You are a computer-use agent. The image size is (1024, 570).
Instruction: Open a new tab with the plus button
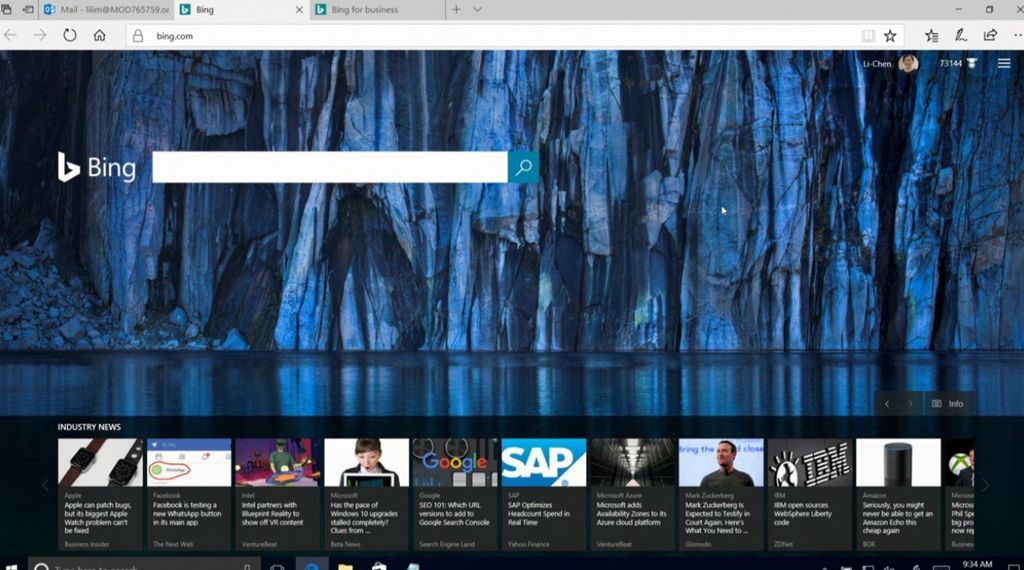click(x=457, y=10)
